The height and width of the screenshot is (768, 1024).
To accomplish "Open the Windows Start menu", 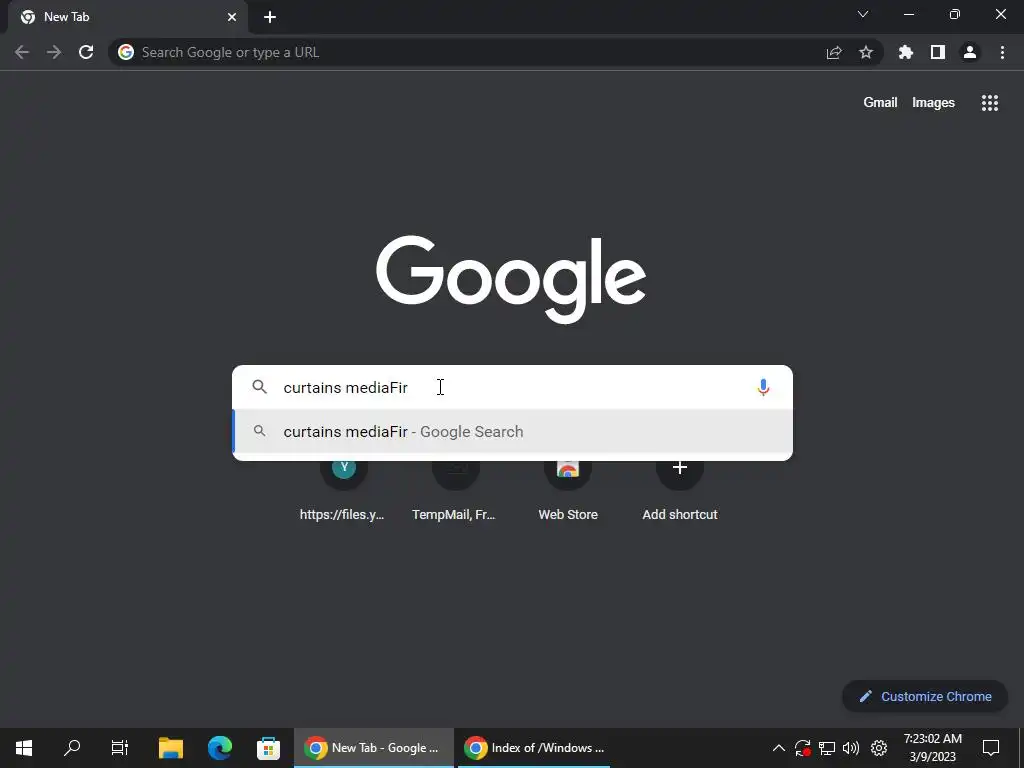I will 24,748.
